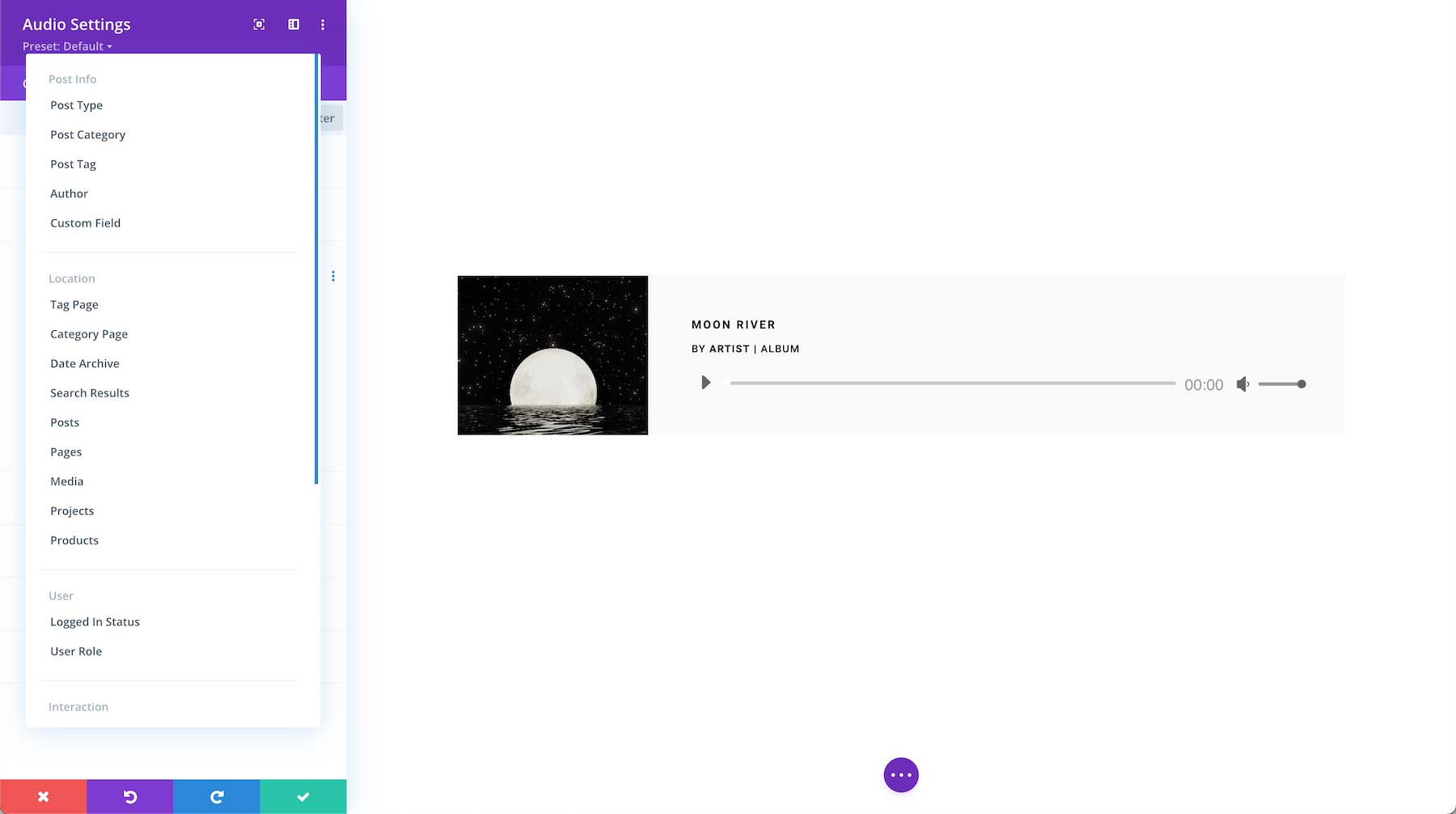Screen dimensions: 1456x814
Task: Toggle play on the Moon River track
Action: coord(705,382)
